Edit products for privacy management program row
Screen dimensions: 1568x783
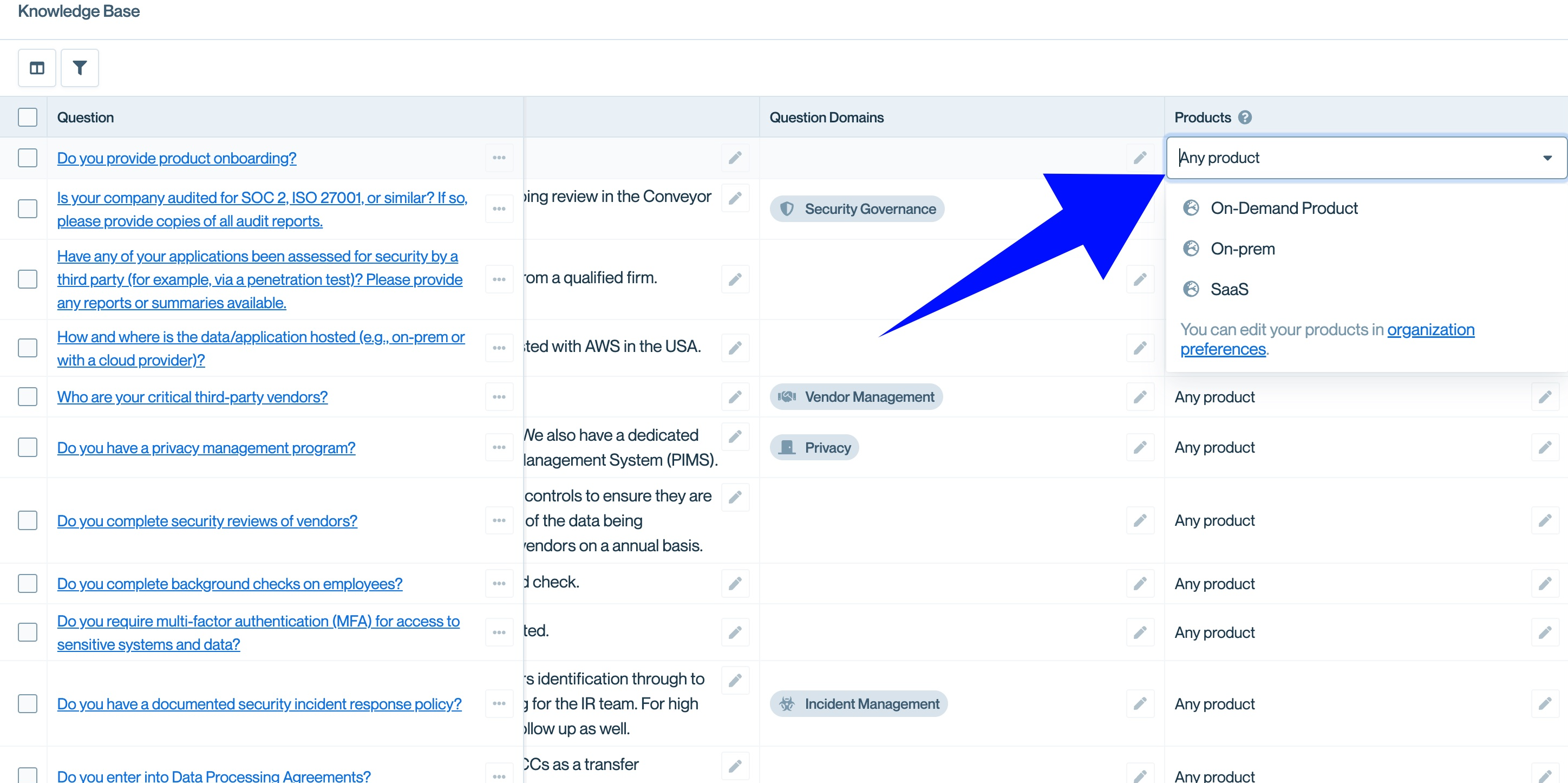point(1544,447)
